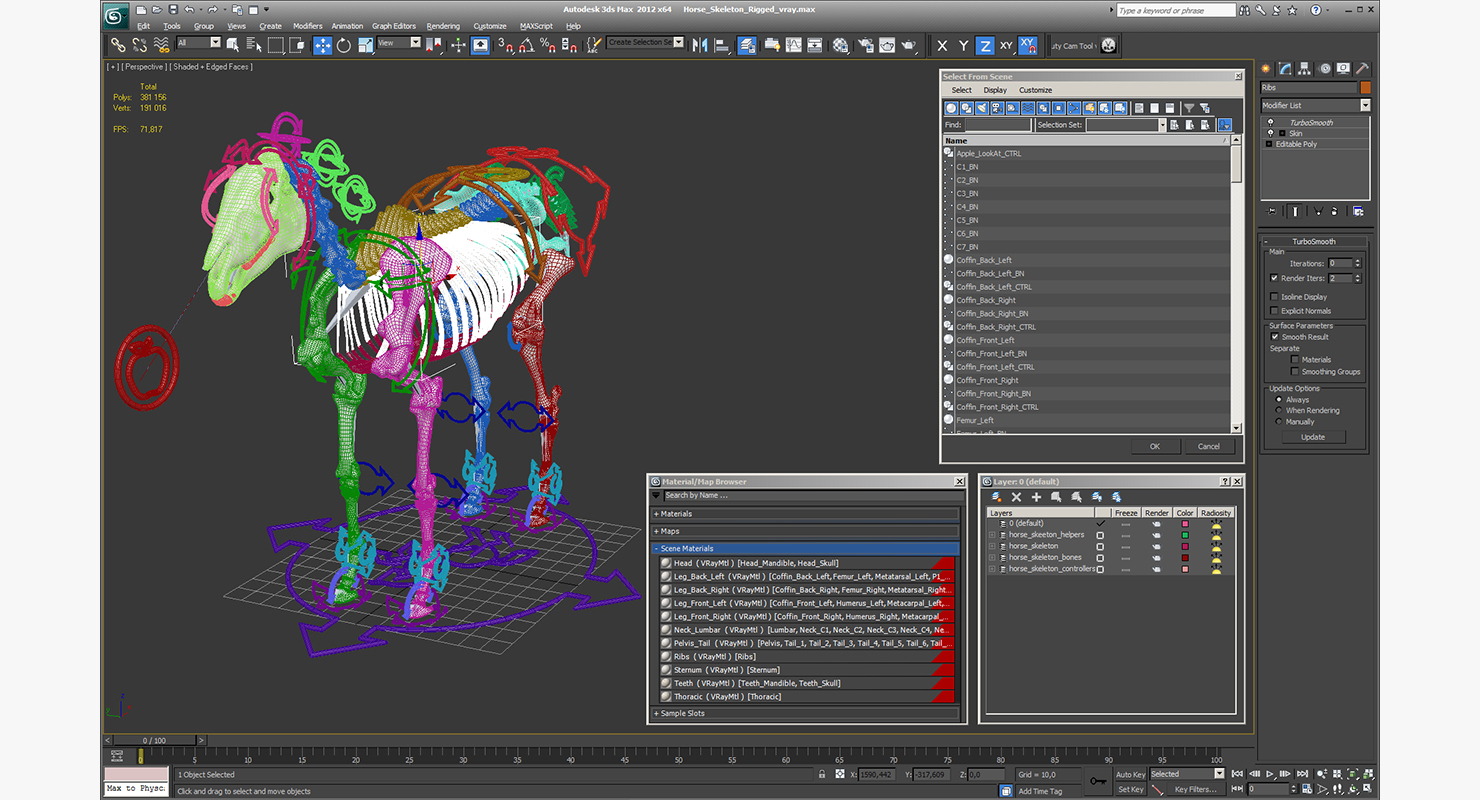Open the Align tool

click(x=722, y=45)
